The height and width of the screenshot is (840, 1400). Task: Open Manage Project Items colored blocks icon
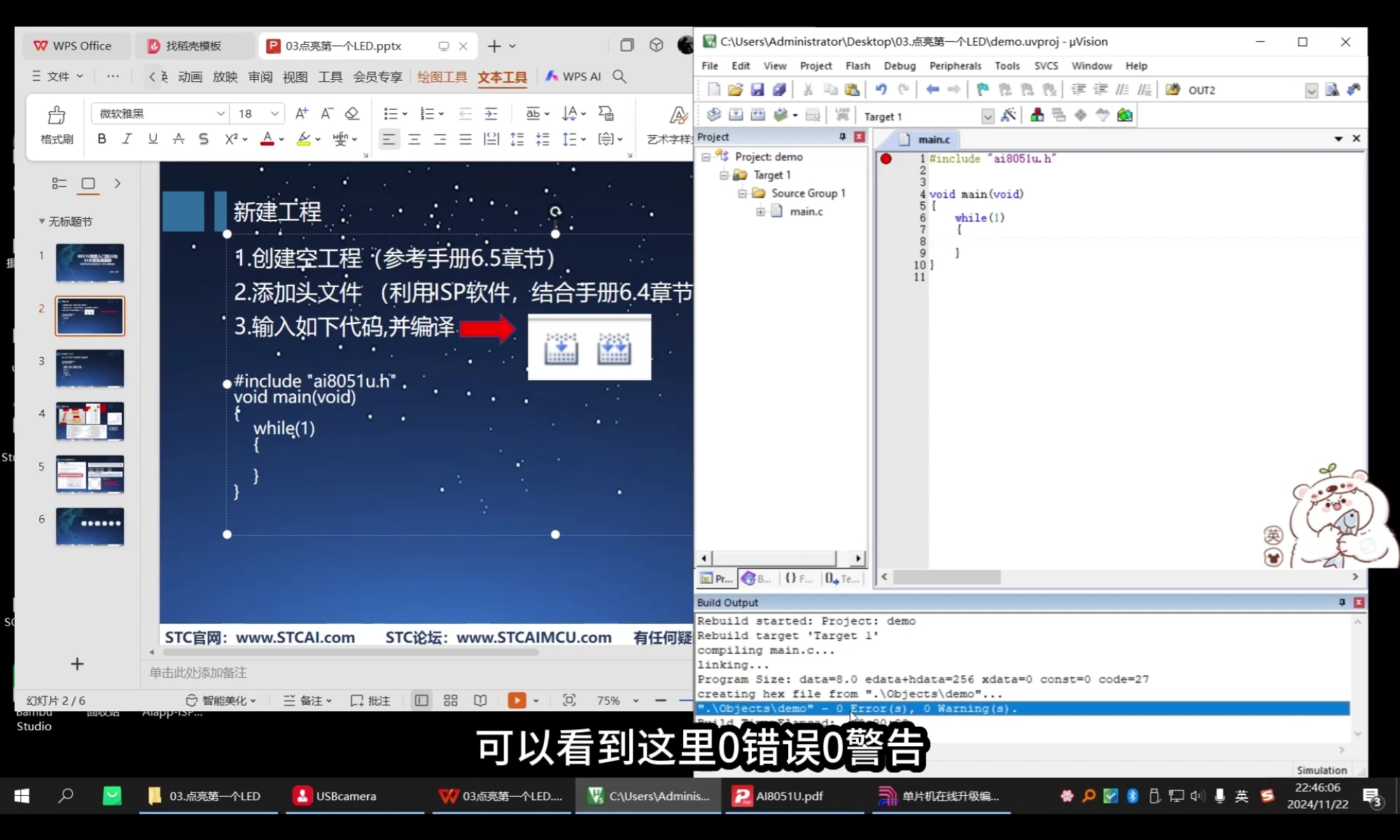[1037, 115]
